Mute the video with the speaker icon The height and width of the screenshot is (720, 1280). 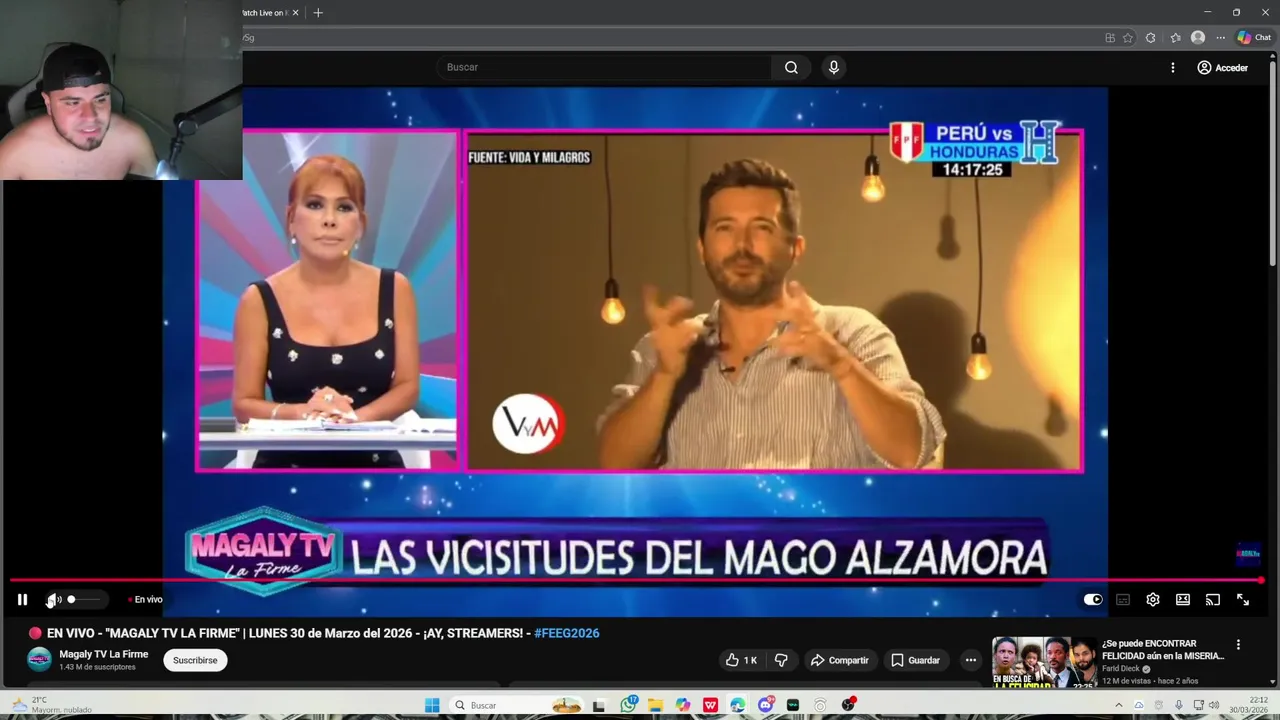click(54, 600)
